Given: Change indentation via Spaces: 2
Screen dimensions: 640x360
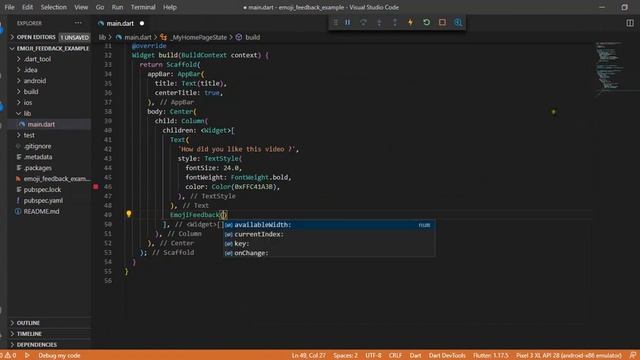Looking at the screenshot, I should pyautogui.click(x=345, y=356).
